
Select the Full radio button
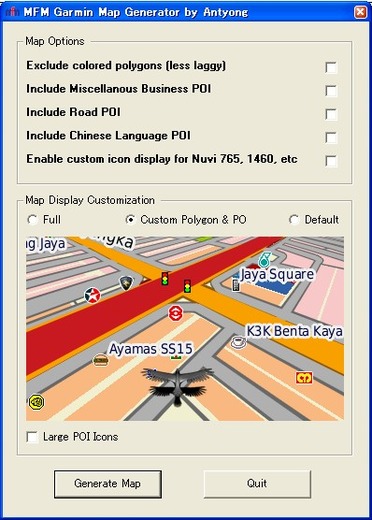[x=32, y=220]
